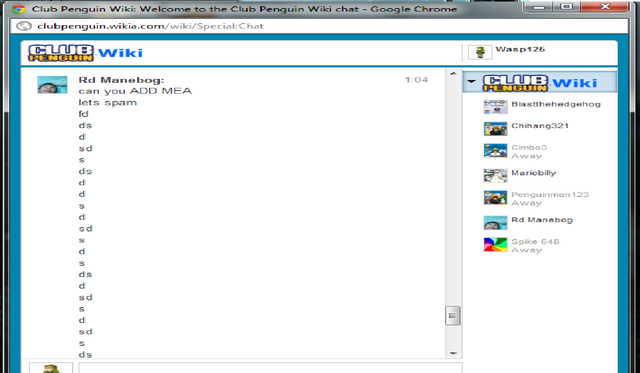Click the address bar URL
The width and height of the screenshot is (640, 373).
point(150,26)
